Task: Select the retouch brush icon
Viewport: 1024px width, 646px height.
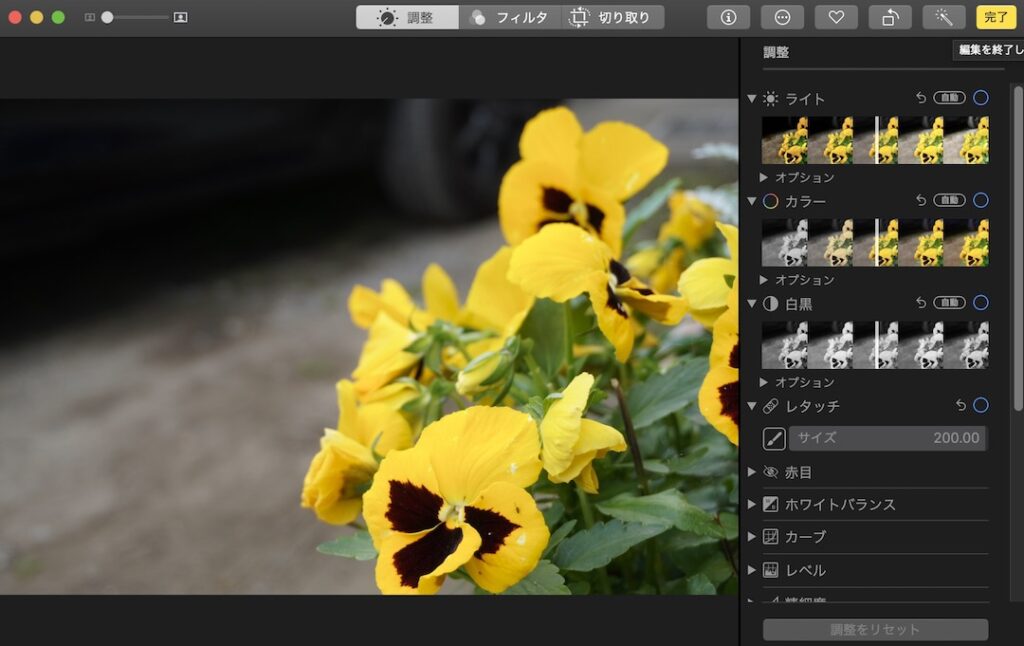Action: click(774, 438)
